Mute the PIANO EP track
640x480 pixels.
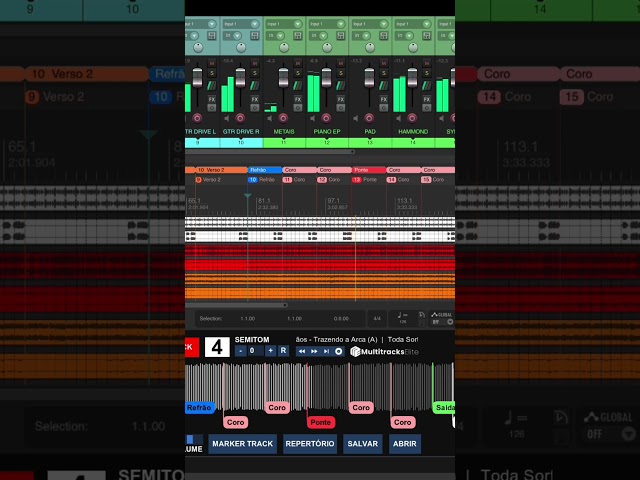pos(341,63)
